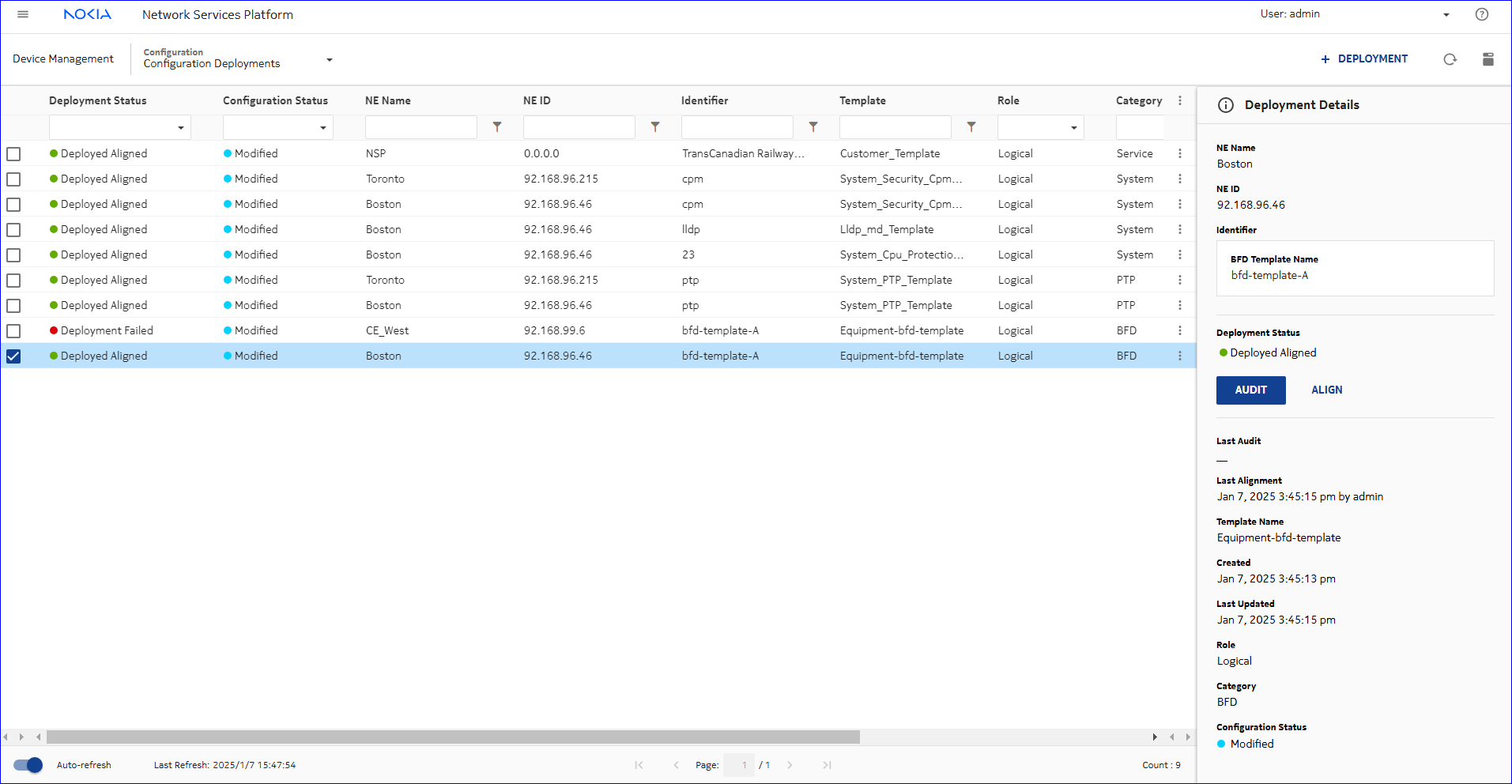Open Configuration Deployments view dropdown
Image resolution: width=1512 pixels, height=784 pixels.
coord(329,59)
